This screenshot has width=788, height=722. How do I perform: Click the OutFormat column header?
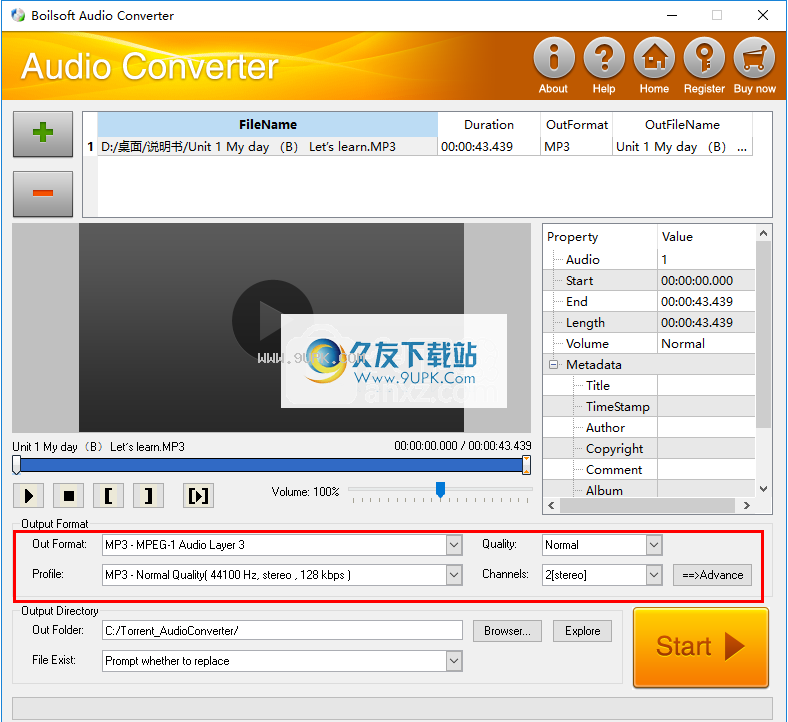click(x=576, y=125)
